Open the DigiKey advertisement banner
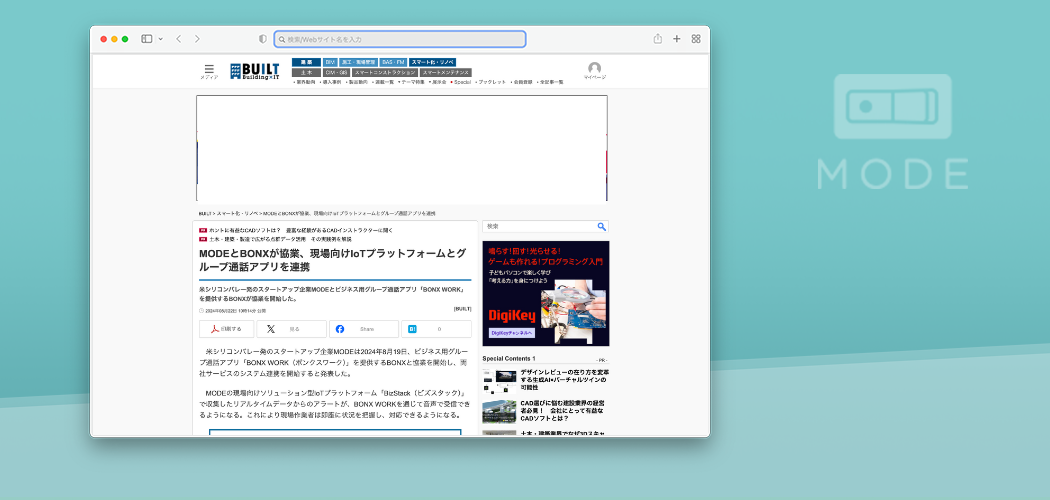This screenshot has width=1050, height=500. tap(545, 293)
